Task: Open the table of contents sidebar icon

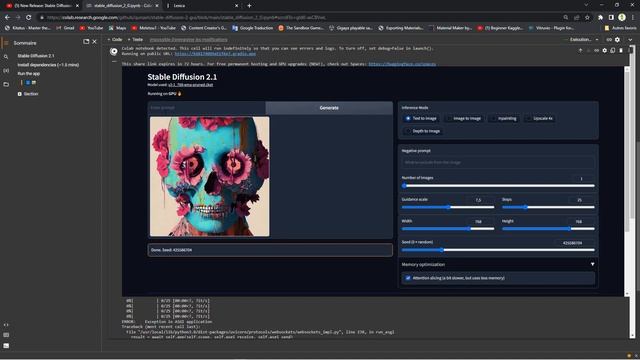Action: pyautogui.click(x=6, y=43)
